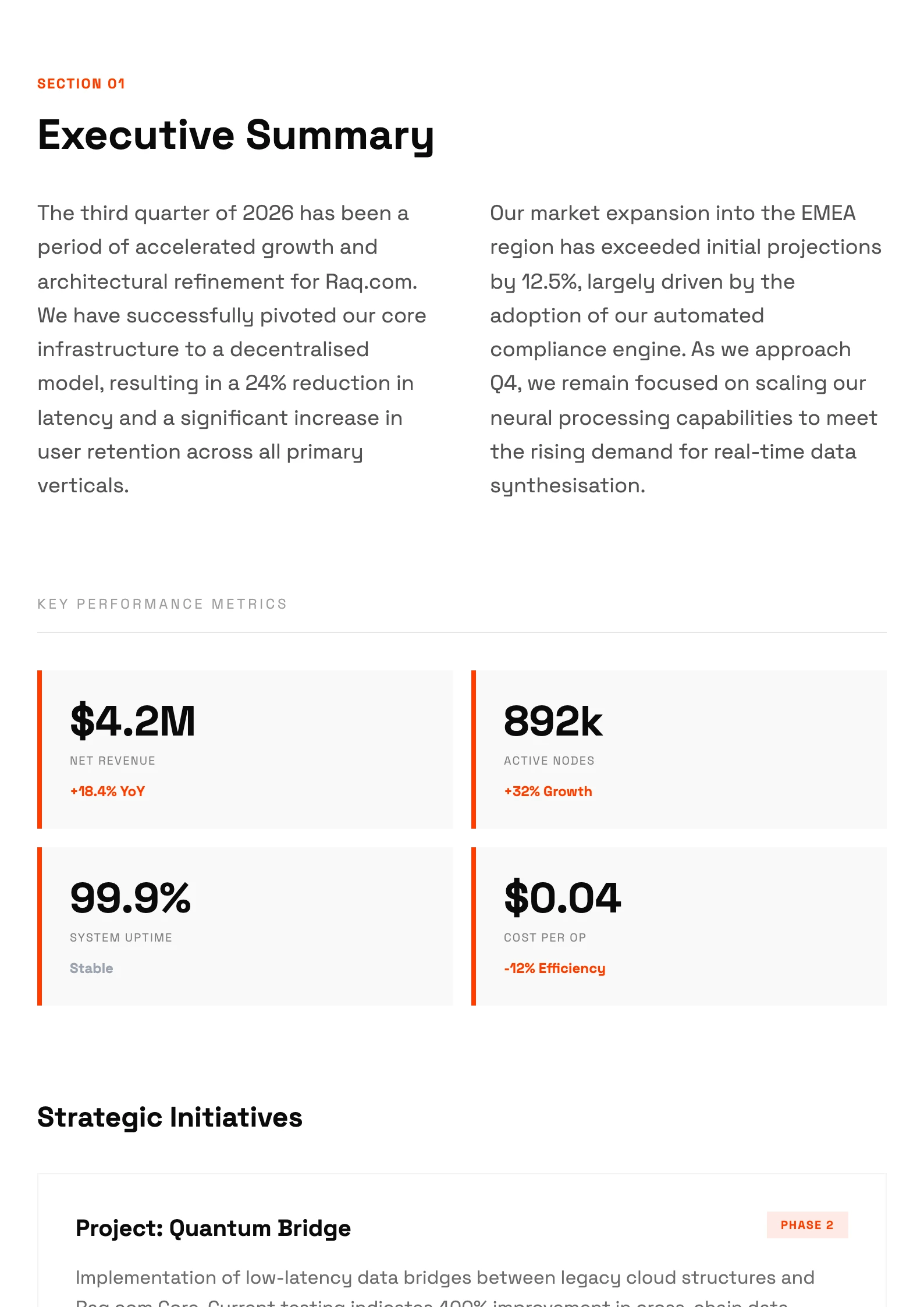Viewport: 924px width, 1307px height.
Task: Select the $0.04 cost value
Action: (x=562, y=898)
